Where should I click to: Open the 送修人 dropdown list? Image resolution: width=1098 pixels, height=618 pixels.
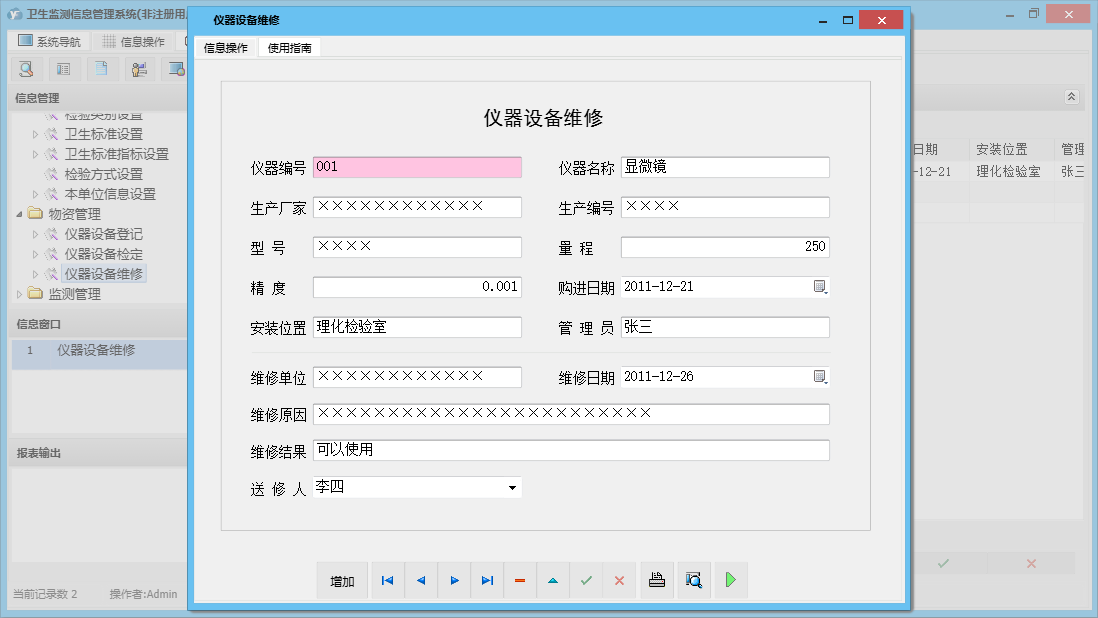pos(513,487)
